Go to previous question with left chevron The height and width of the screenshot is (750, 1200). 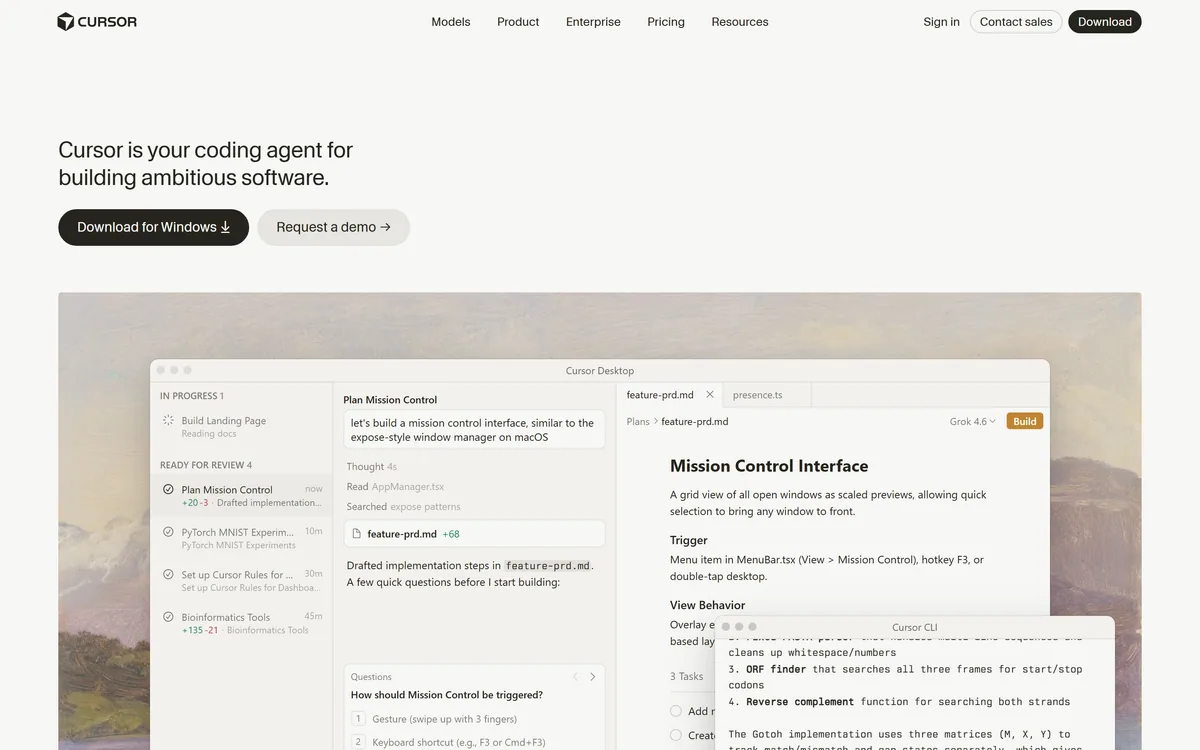pos(575,677)
